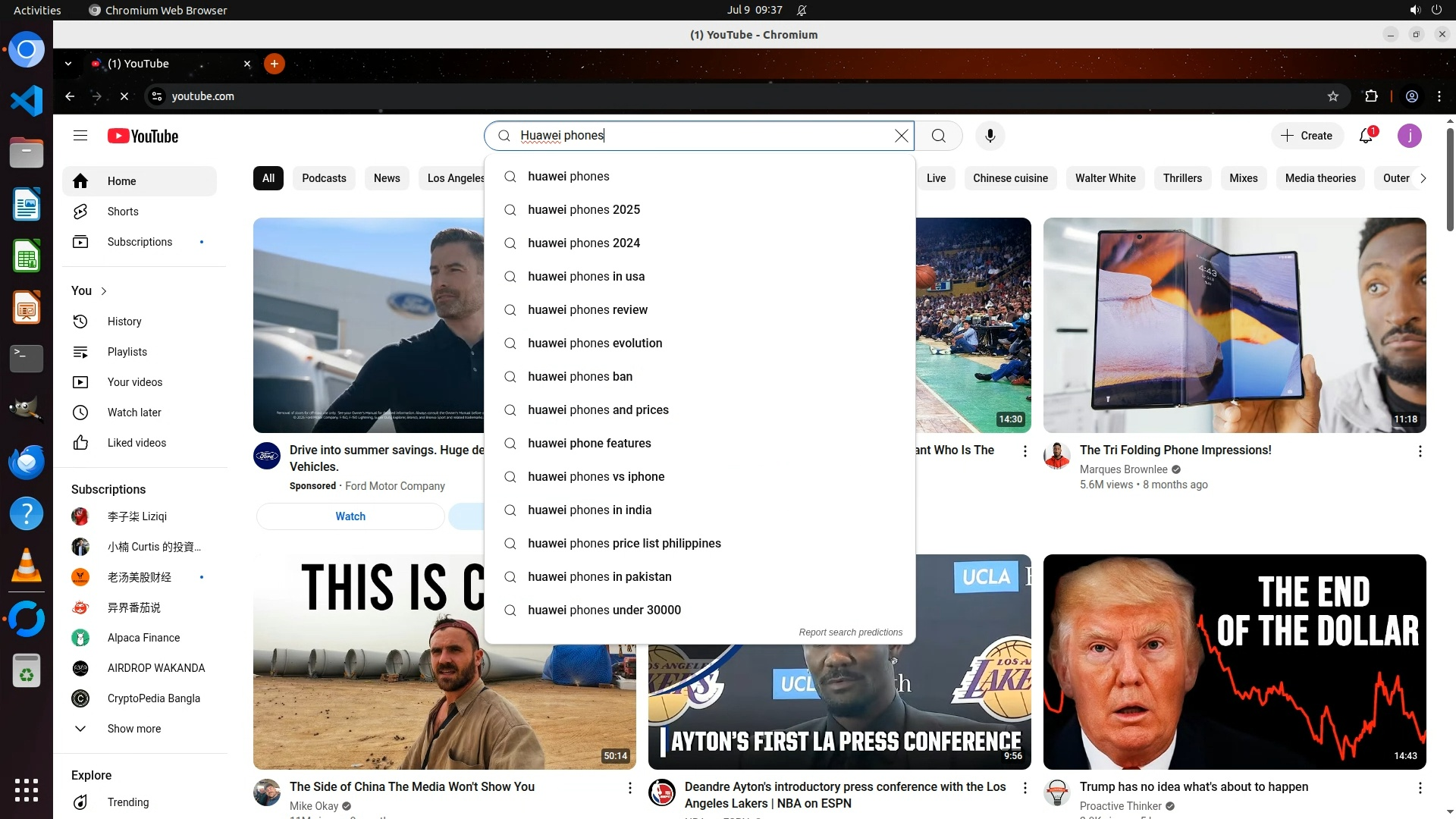Click the magnifier search button
Image resolution: width=1456 pixels, height=819 pixels.
[x=938, y=136]
